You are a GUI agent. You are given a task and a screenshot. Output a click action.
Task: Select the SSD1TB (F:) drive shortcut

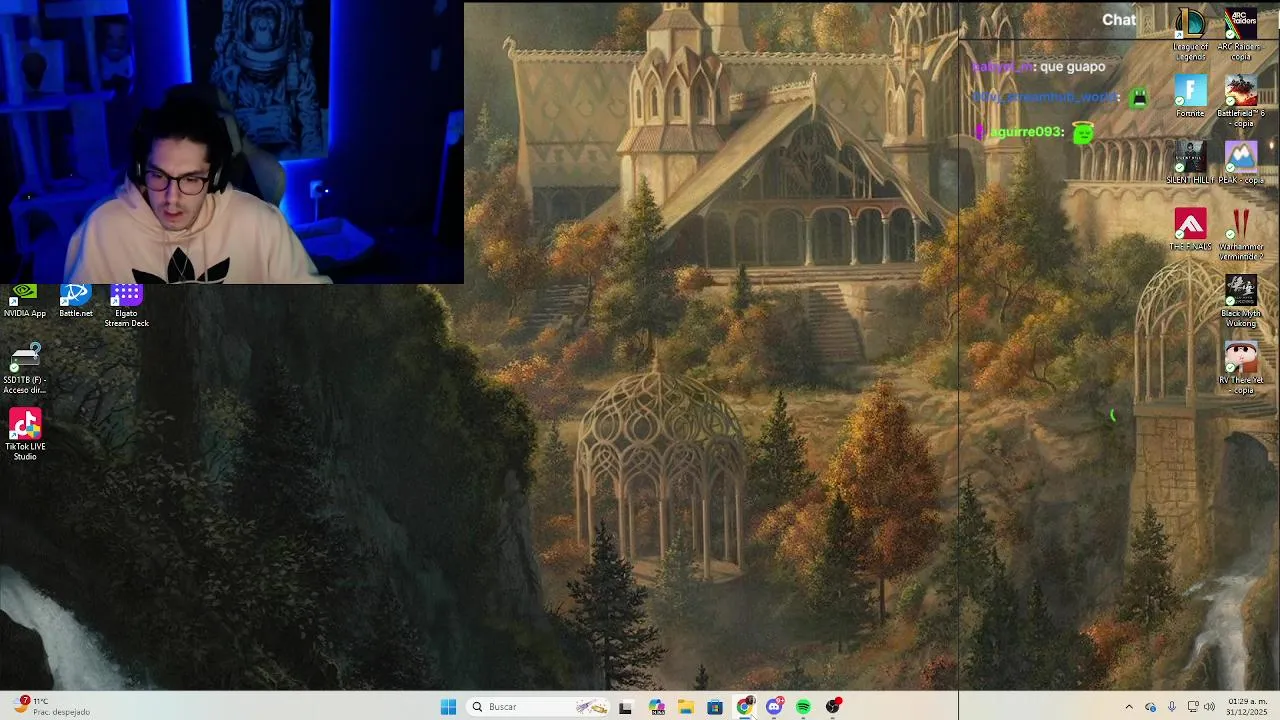point(25,369)
